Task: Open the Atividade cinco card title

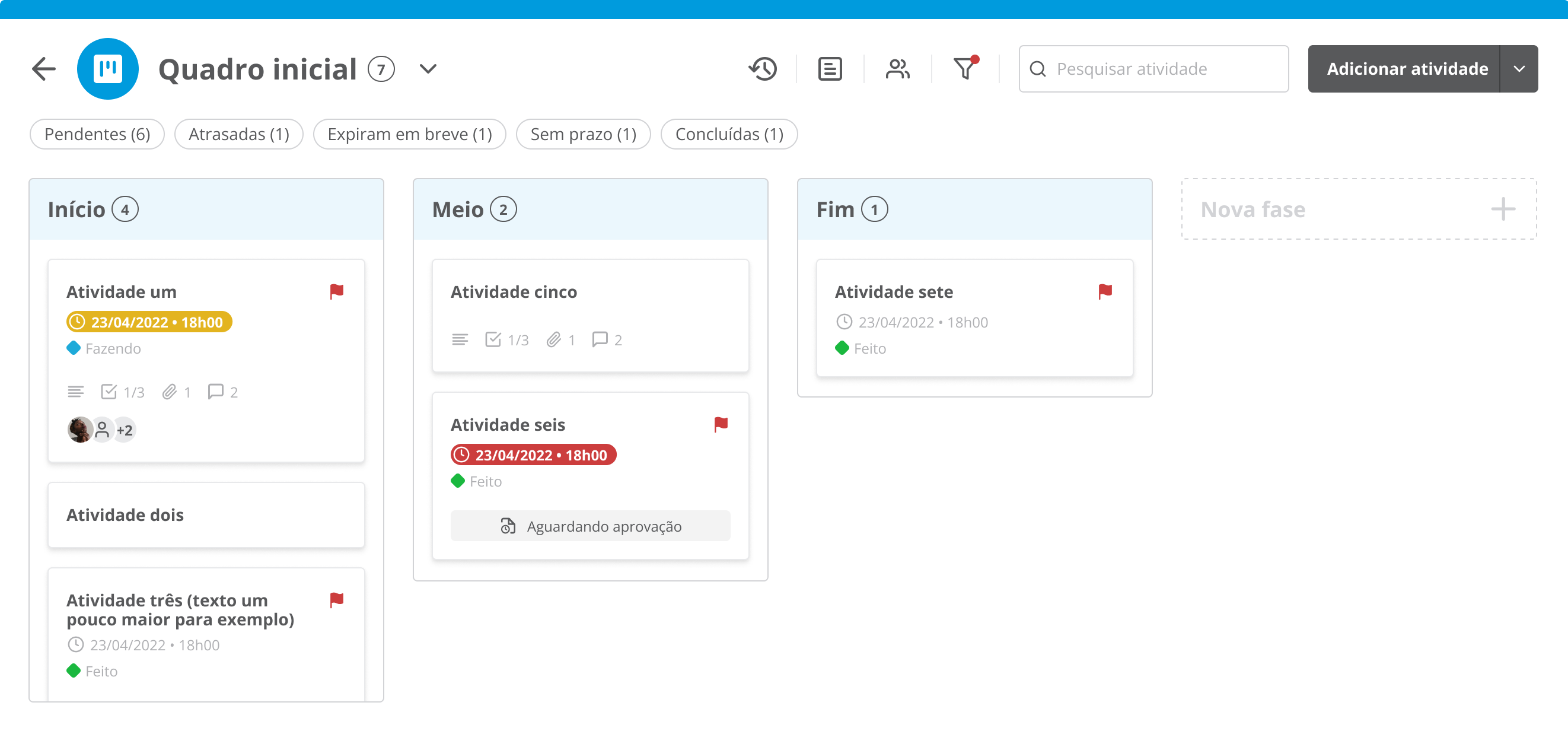Action: click(x=514, y=292)
